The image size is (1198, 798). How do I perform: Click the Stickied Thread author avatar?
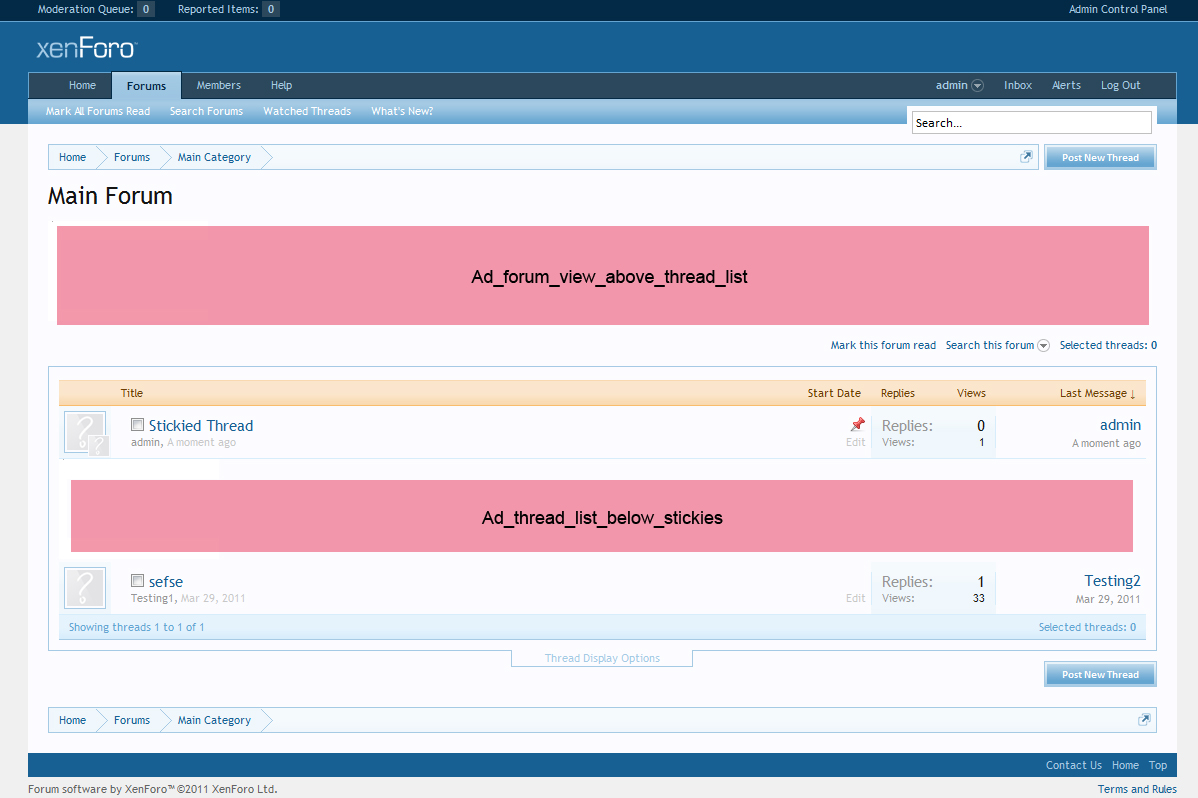coord(86,433)
